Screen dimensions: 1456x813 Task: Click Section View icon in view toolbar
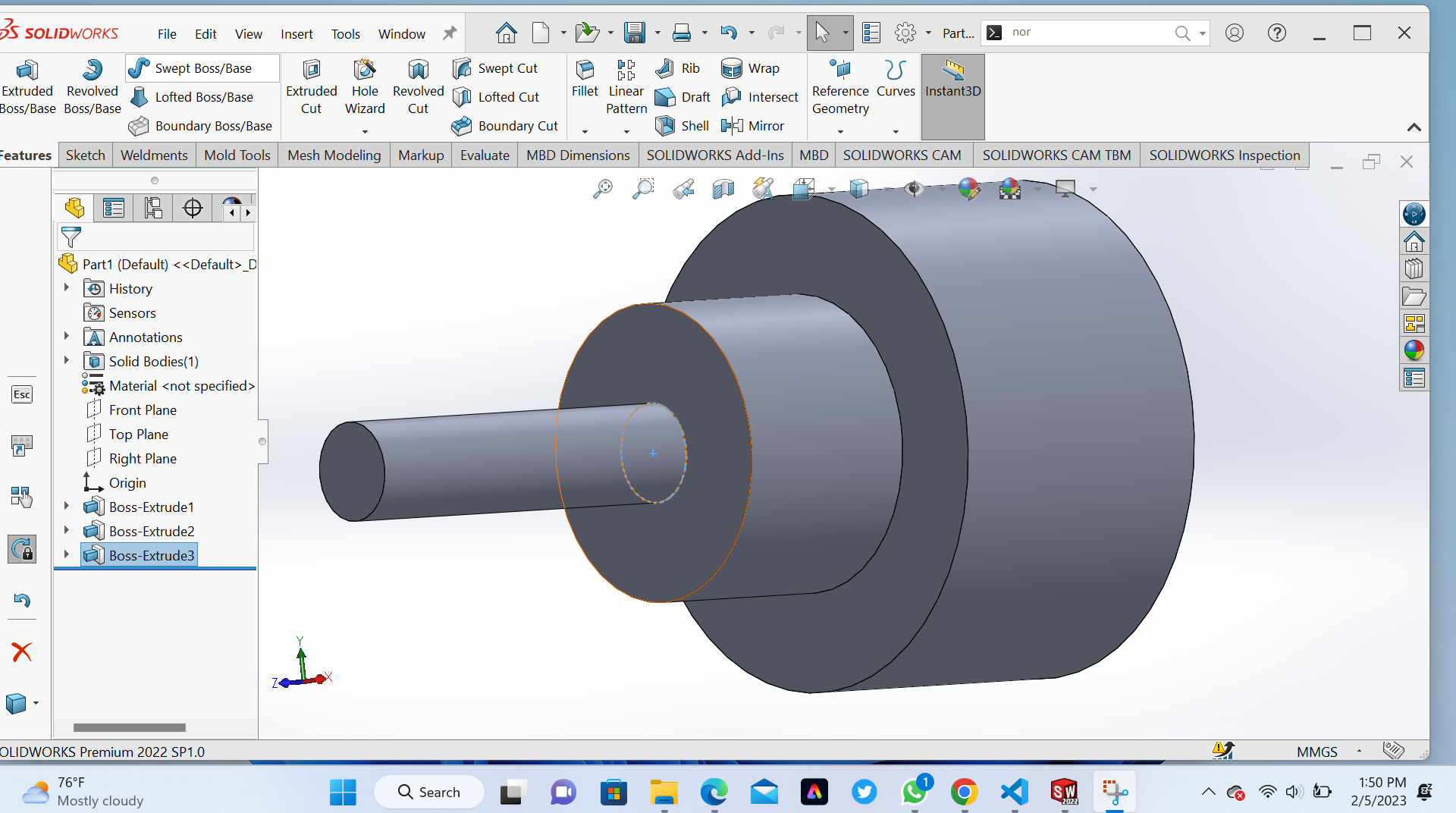click(723, 189)
